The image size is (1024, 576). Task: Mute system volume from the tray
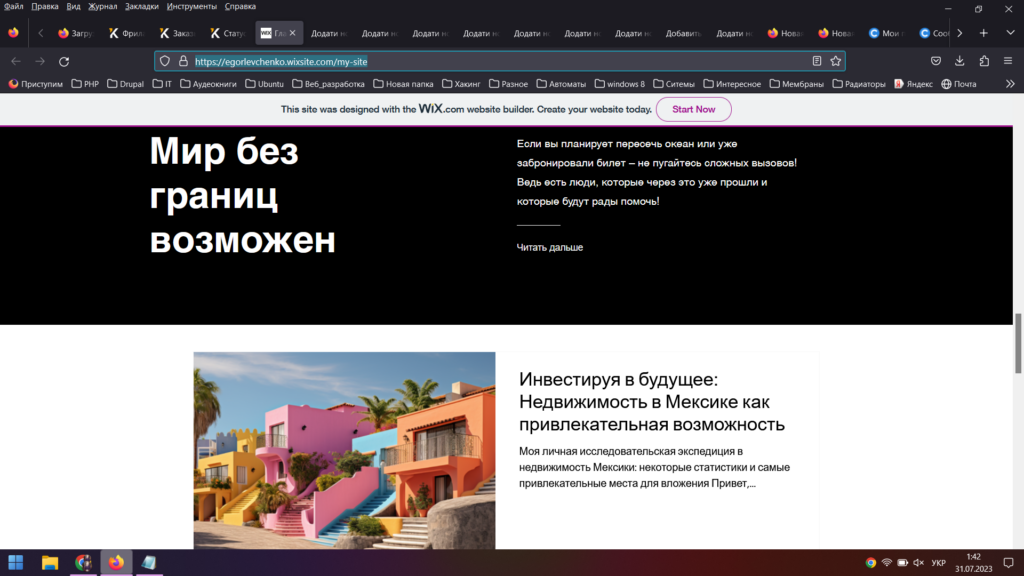point(919,563)
